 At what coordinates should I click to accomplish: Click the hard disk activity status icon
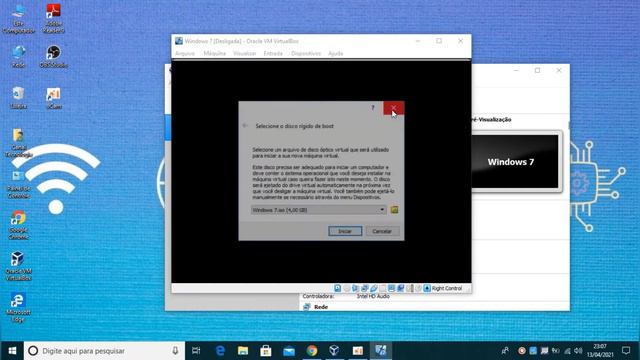(338, 288)
